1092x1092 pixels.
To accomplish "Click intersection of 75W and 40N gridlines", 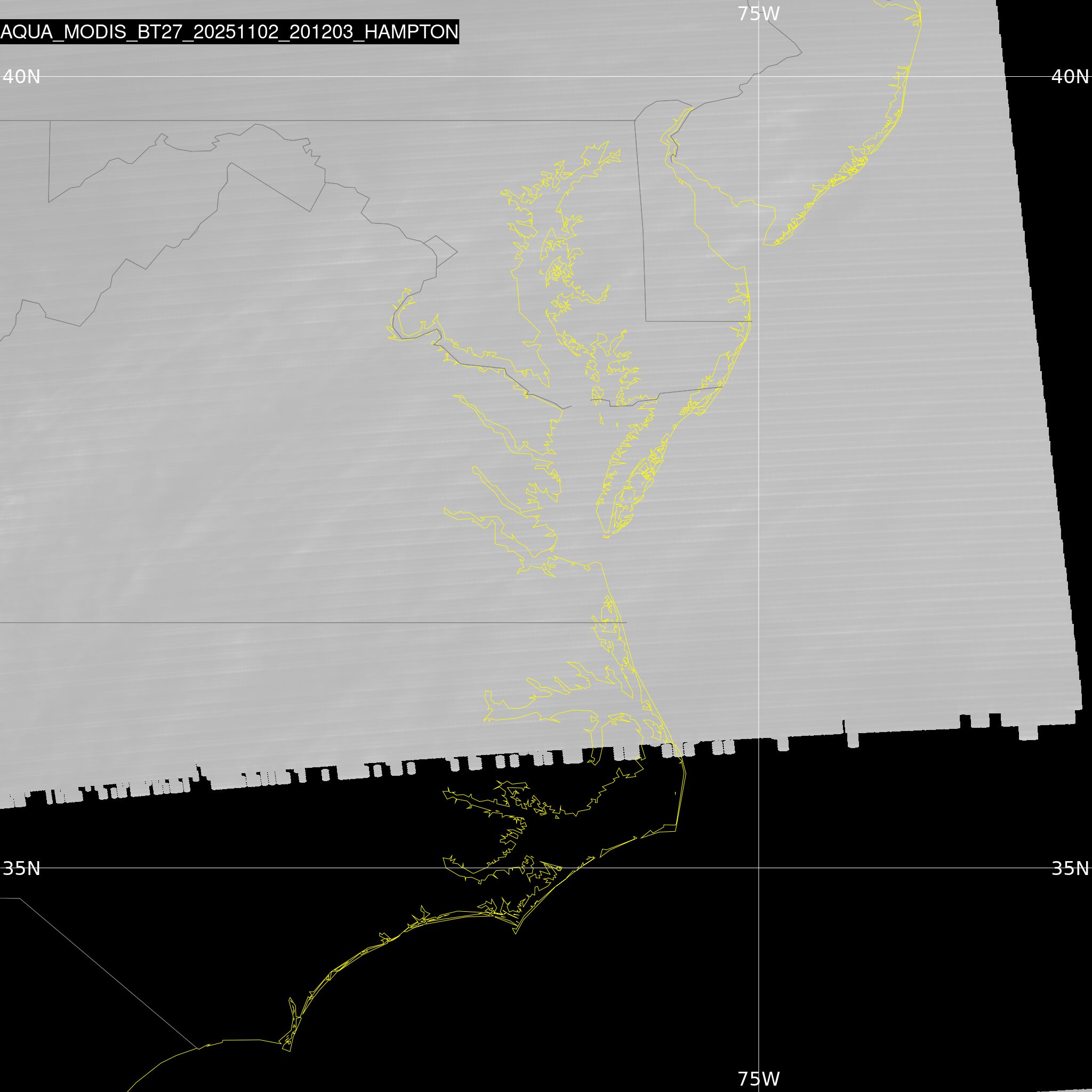I will point(759,76).
